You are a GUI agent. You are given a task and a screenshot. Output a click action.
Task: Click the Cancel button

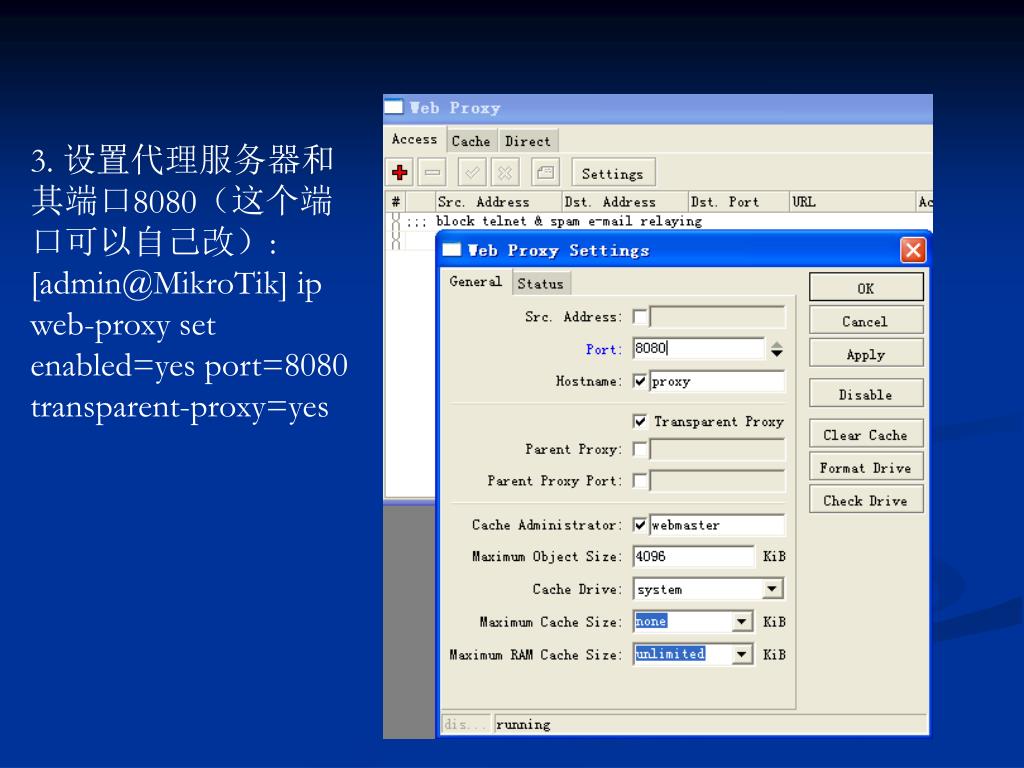[x=866, y=321]
